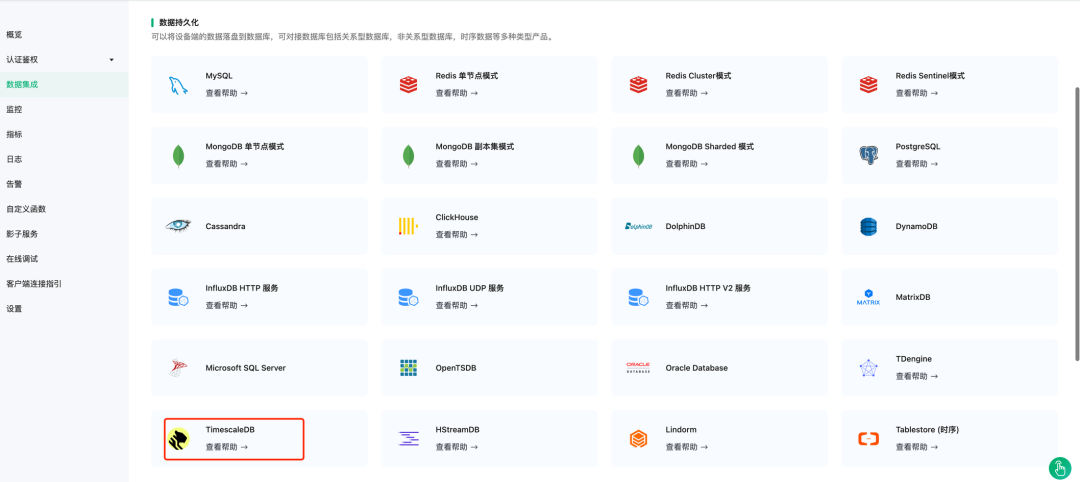The image size is (1080, 482).
Task: Click the InfluxDB HTTP V2 服务 icon
Action: pyautogui.click(x=638, y=297)
